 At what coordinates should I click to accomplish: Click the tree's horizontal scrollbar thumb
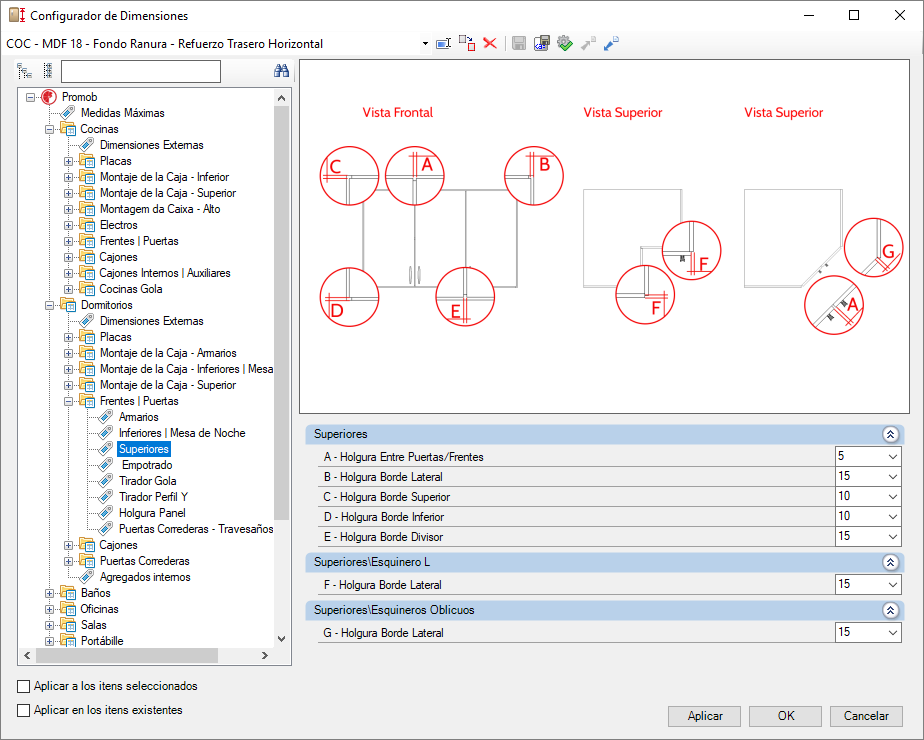tap(127, 655)
